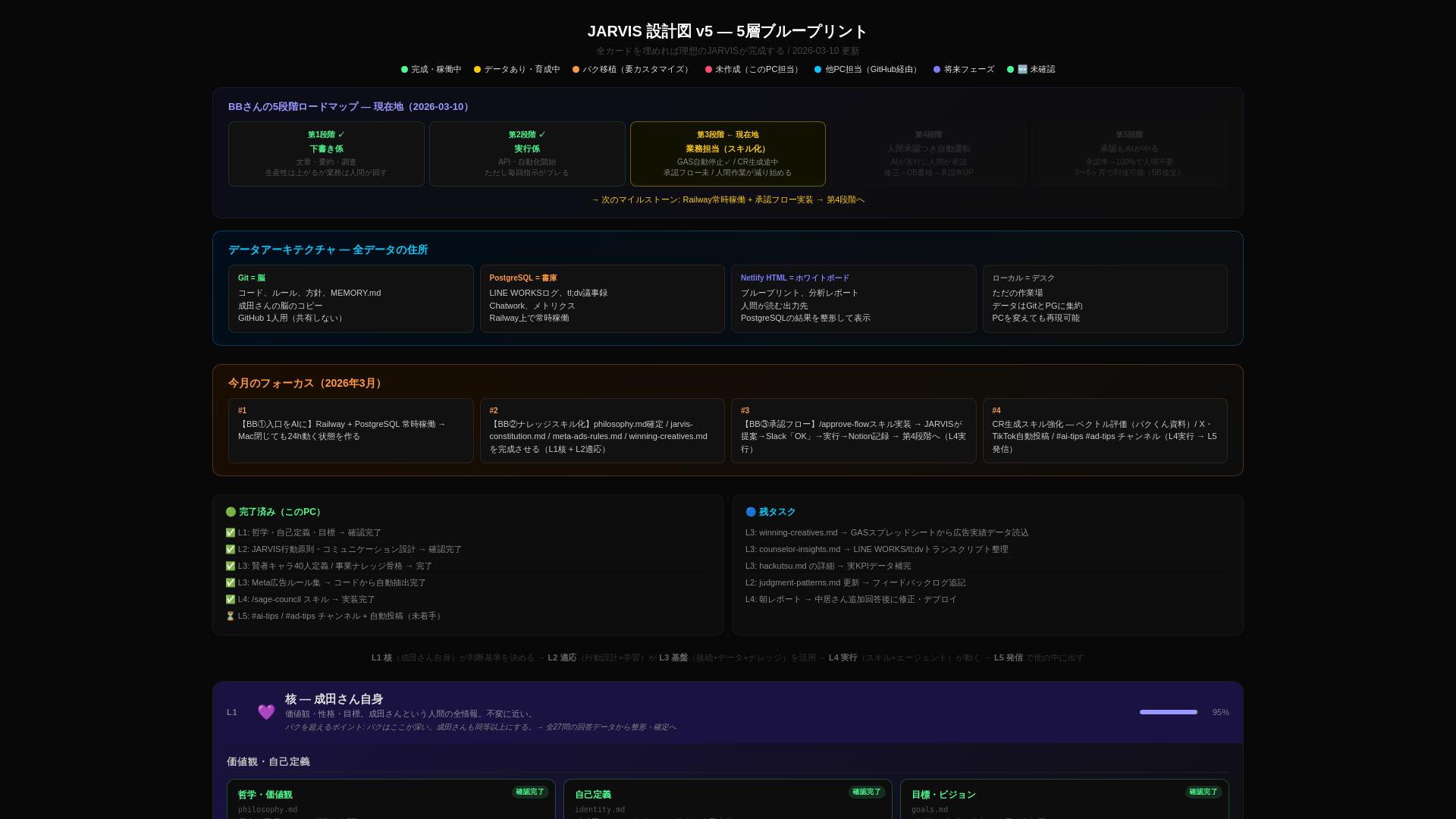Select the 第1段階 下書き係 roadmap card
Viewport: 1456px width, 819px height.
[x=326, y=154]
